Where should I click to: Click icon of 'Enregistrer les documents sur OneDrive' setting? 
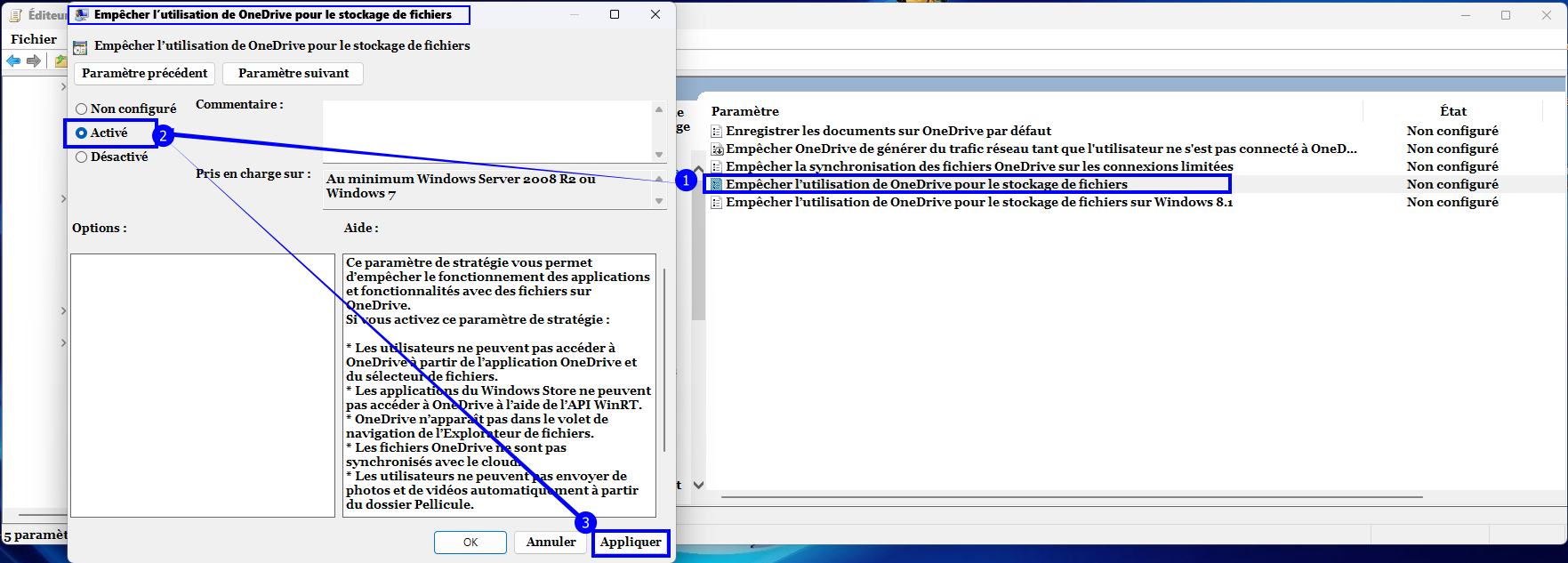pyautogui.click(x=717, y=132)
